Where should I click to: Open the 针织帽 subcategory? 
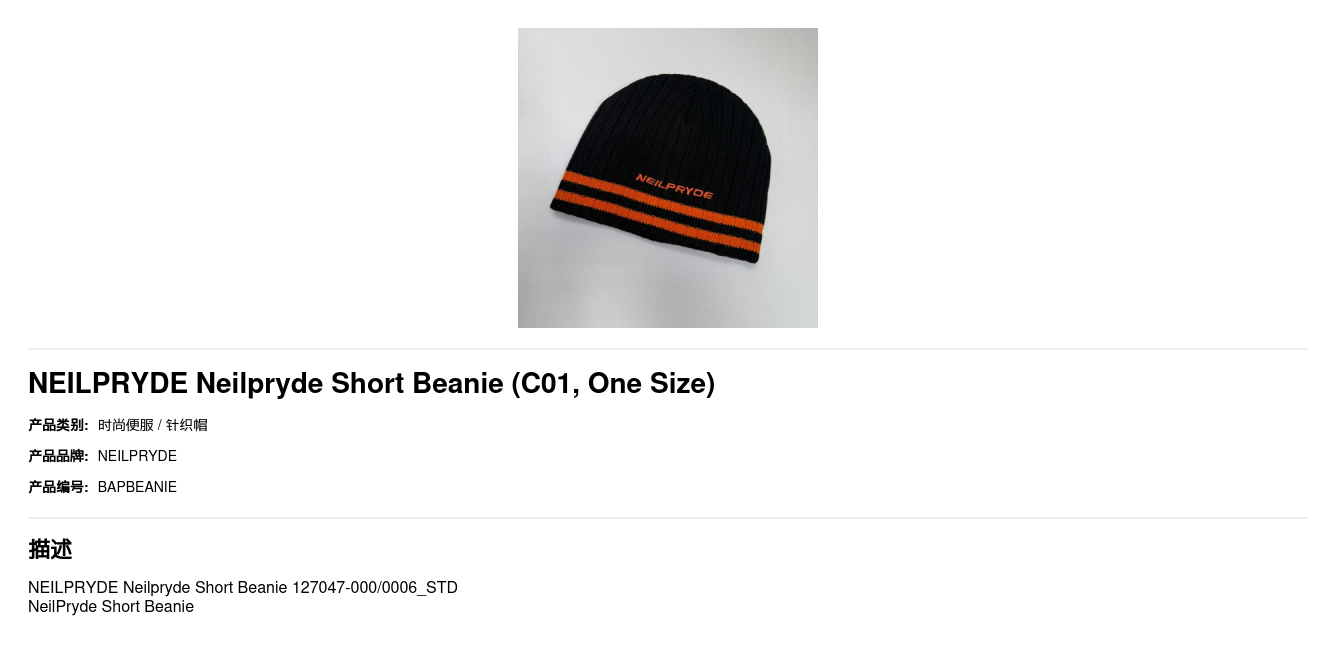(187, 425)
